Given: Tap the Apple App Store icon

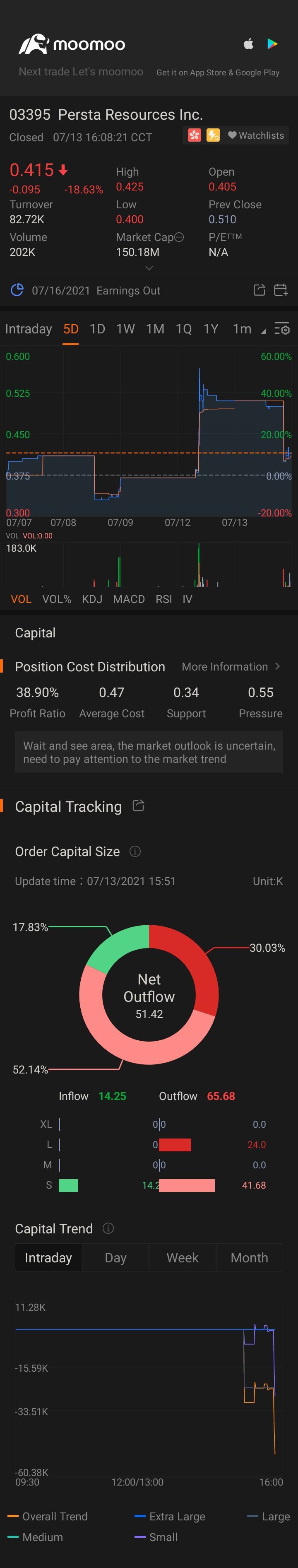Looking at the screenshot, I should [248, 44].
